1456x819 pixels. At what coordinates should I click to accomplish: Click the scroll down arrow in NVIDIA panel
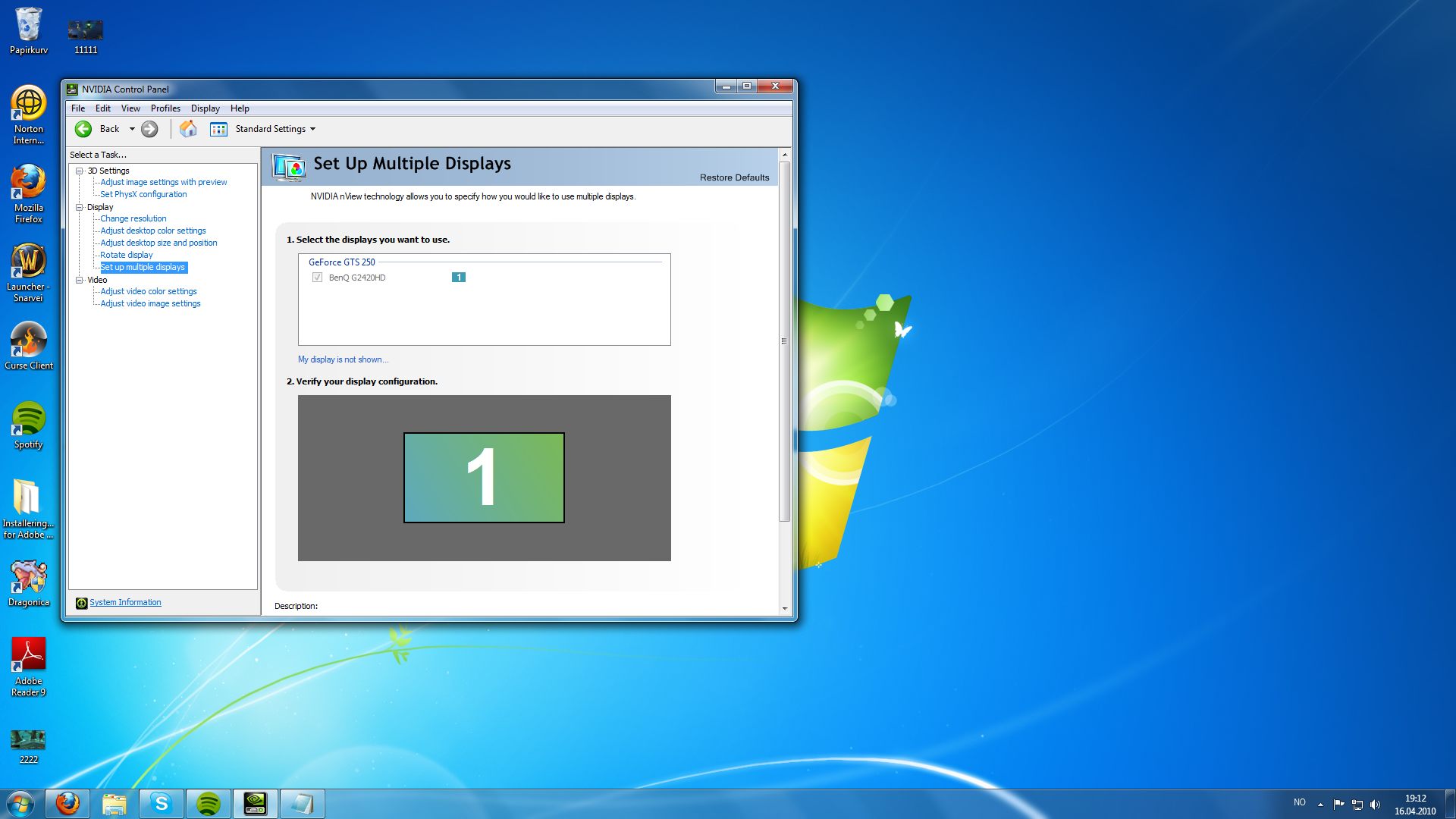[x=784, y=608]
